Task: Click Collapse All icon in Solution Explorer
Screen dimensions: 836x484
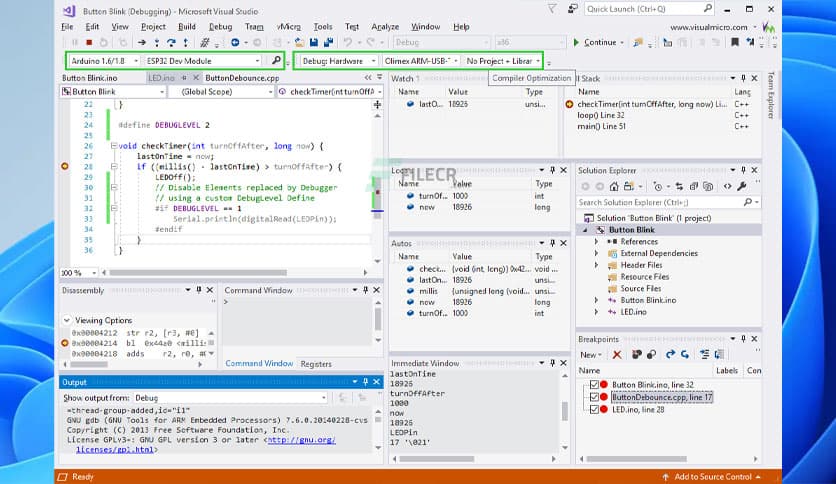Action: point(694,186)
